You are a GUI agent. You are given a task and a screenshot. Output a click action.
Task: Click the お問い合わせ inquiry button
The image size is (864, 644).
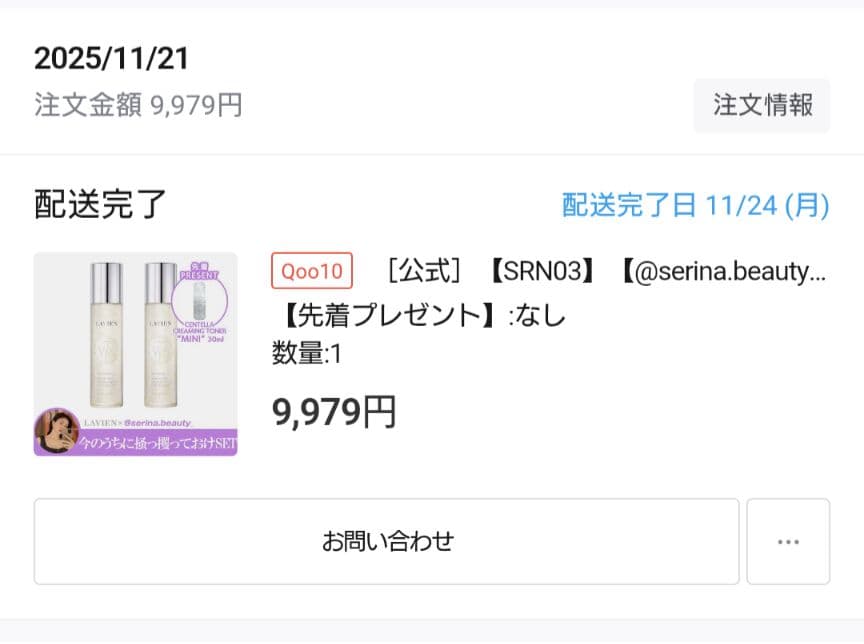pos(387,540)
